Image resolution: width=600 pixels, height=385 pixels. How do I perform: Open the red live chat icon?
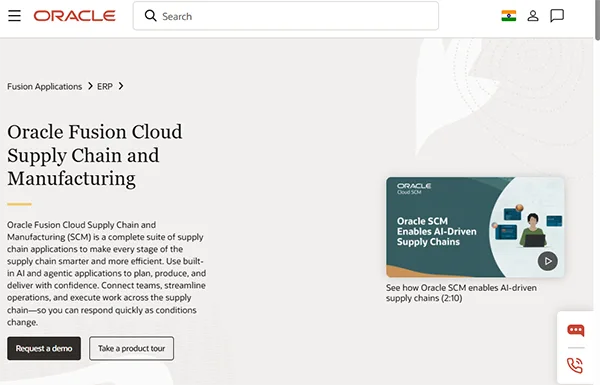[576, 330]
